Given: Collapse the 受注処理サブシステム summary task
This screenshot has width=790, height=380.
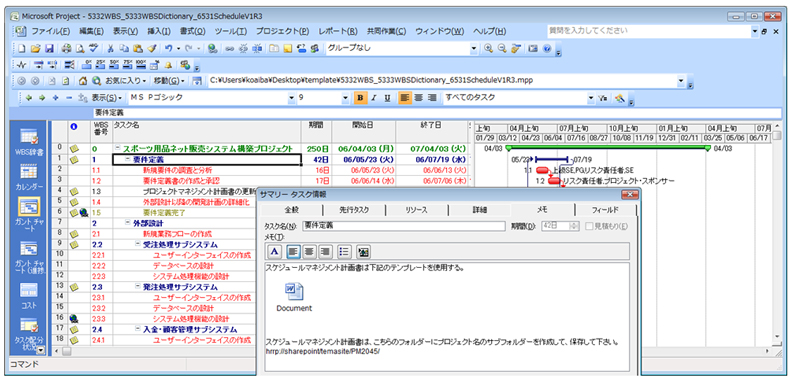Looking at the screenshot, I should pyautogui.click(x=138, y=244).
